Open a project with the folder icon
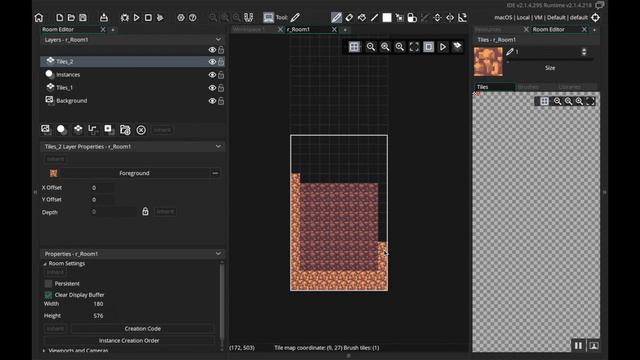 [71, 18]
